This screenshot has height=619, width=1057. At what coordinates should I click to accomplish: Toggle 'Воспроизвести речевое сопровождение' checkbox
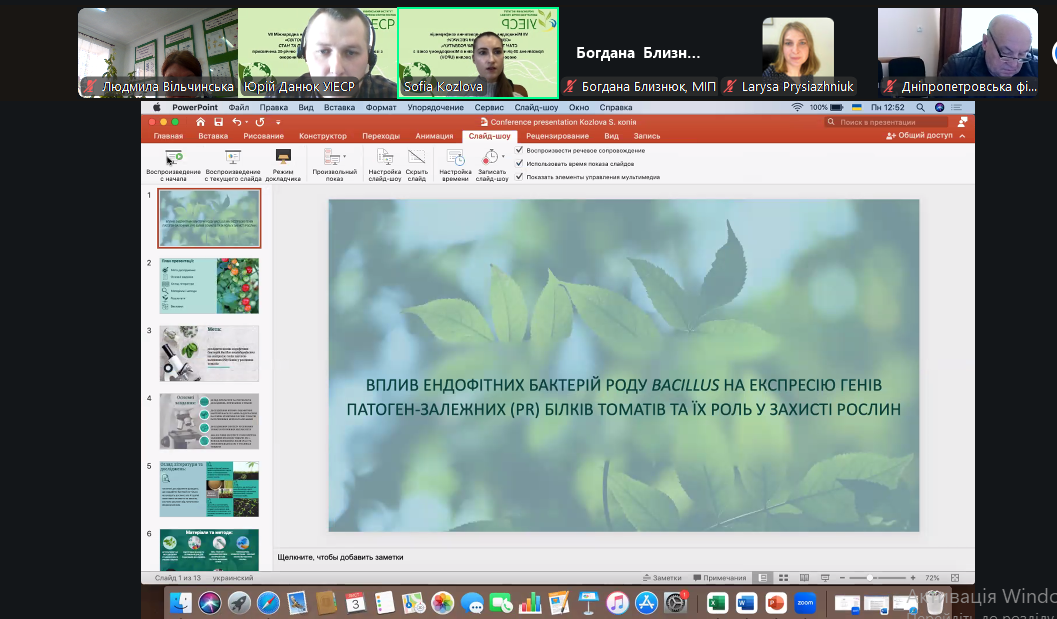pos(519,150)
